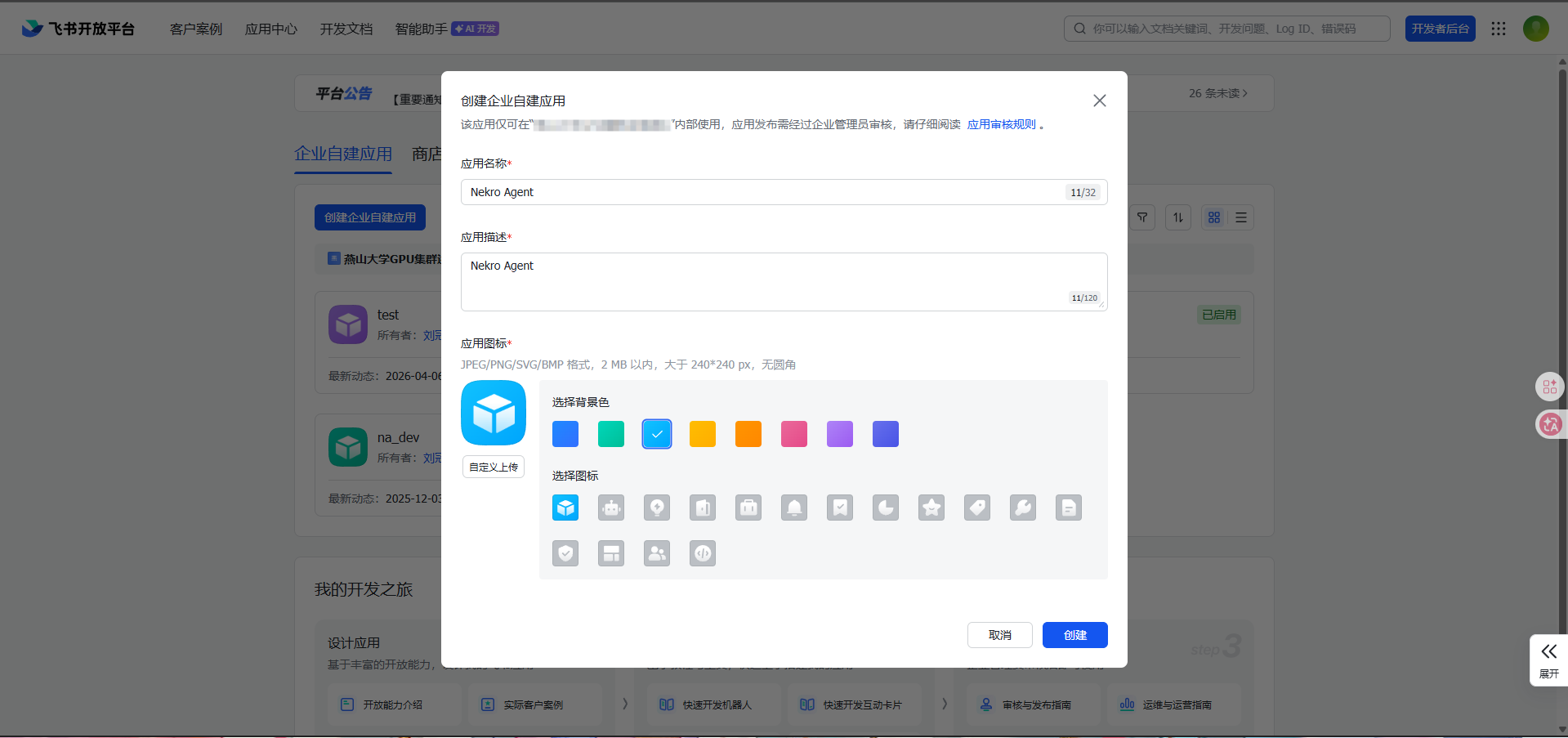Keep grid view layout enabled

click(x=1213, y=217)
